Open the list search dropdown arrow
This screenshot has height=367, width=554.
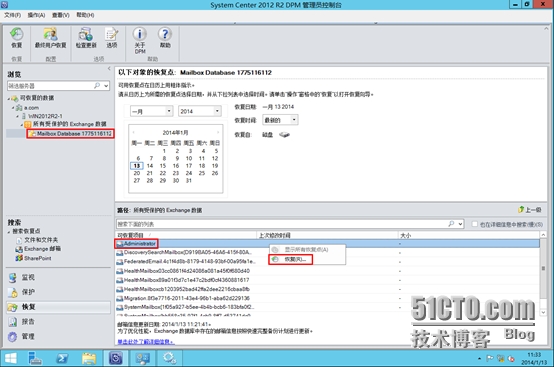460,224
